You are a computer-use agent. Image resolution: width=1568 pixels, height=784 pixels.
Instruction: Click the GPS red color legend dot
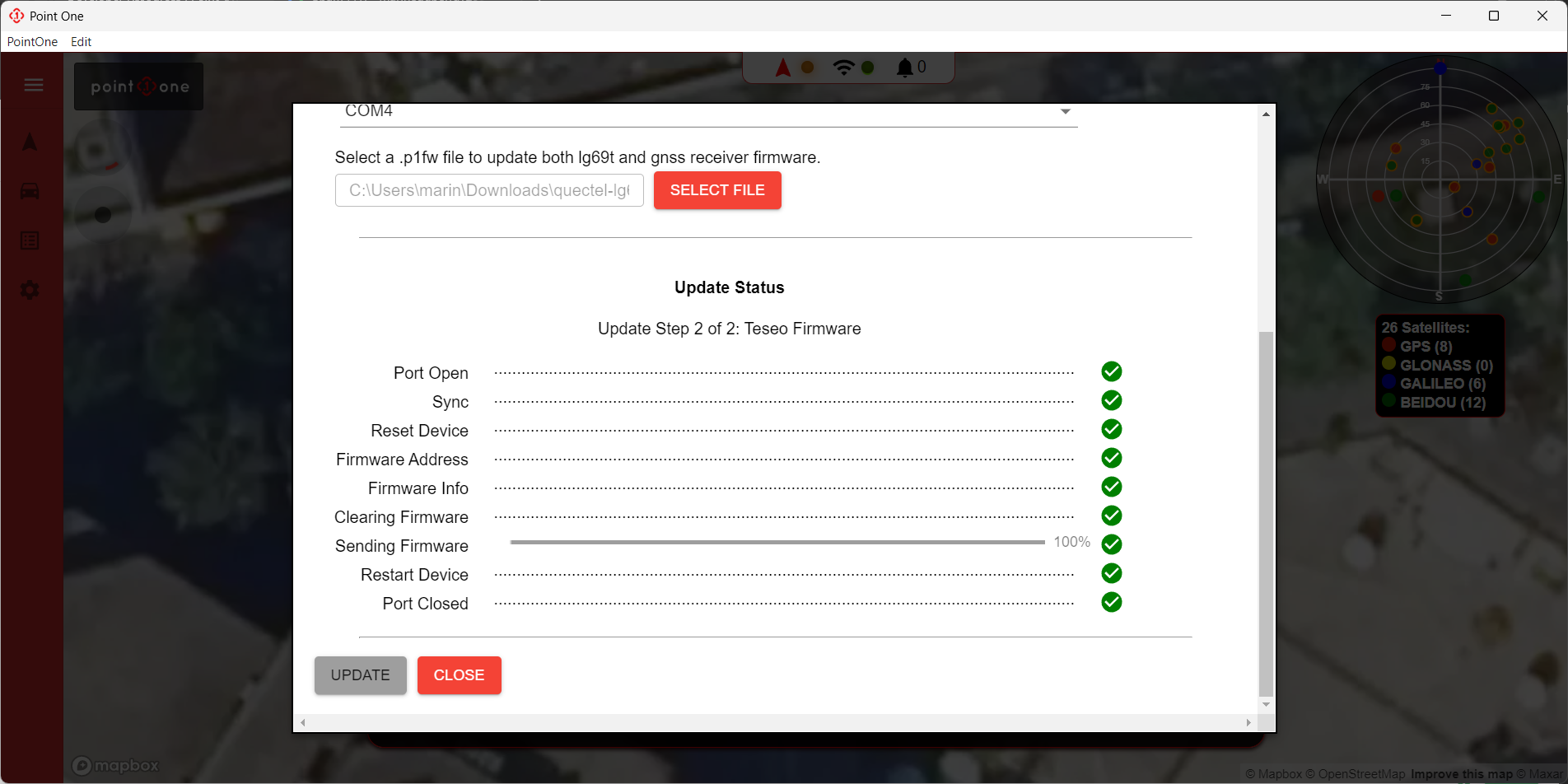click(1389, 345)
